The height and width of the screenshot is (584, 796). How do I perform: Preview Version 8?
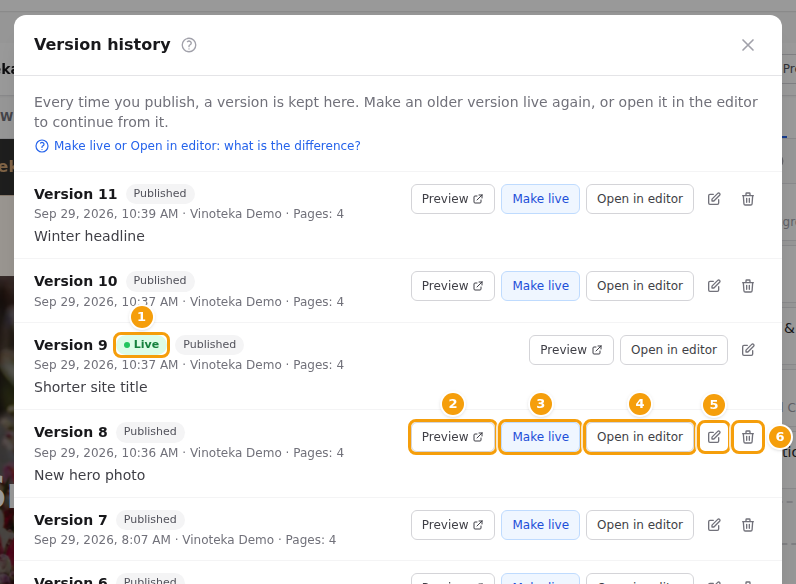click(452, 437)
